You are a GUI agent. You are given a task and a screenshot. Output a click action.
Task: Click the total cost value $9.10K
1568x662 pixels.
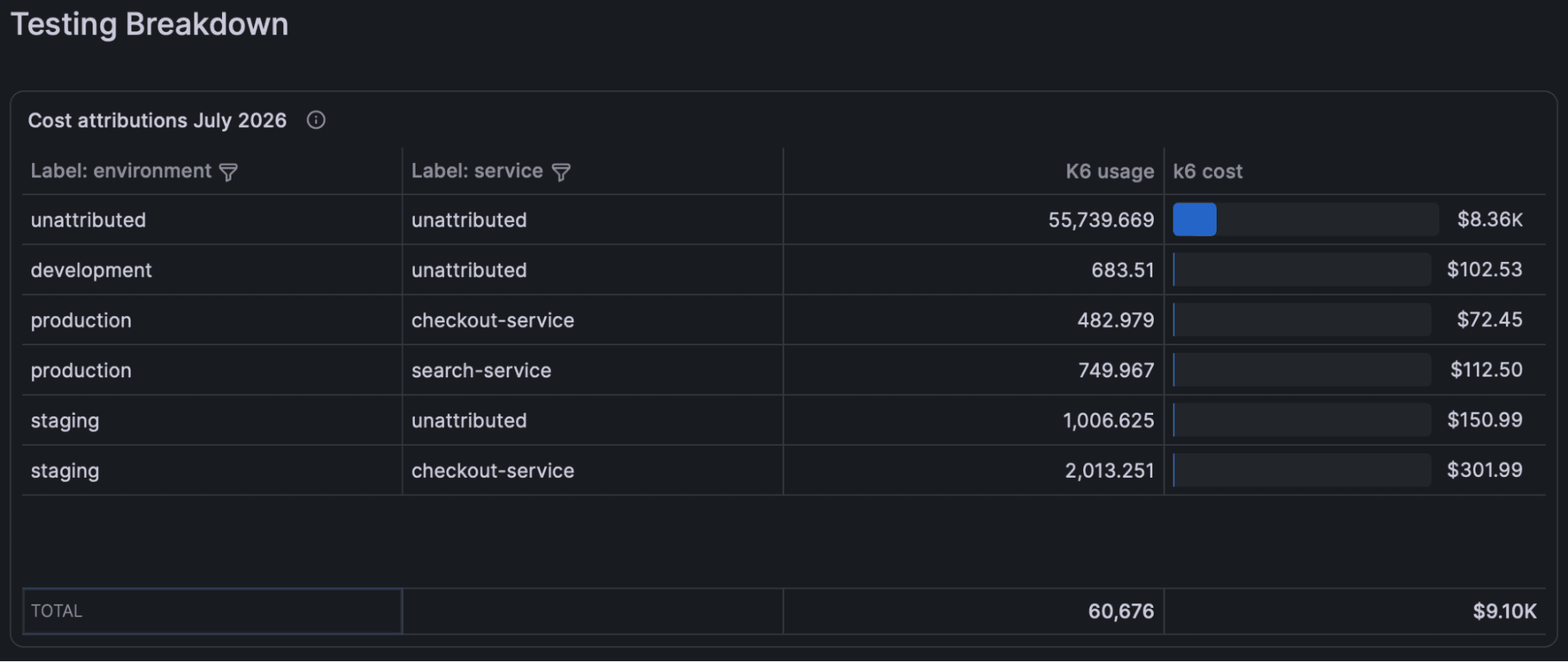[1504, 611]
